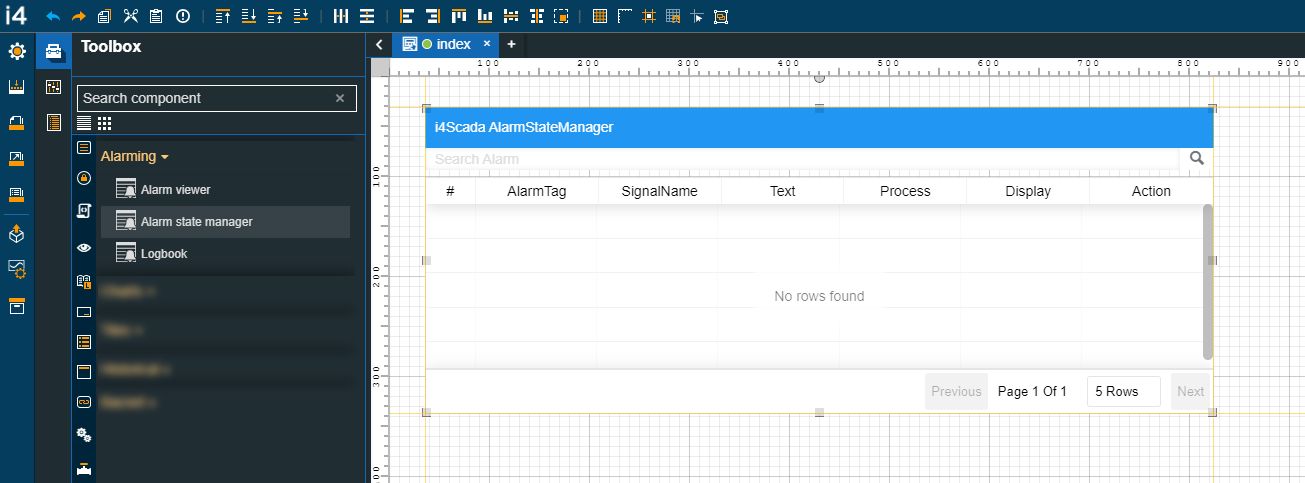Click the Previous page button

point(956,391)
